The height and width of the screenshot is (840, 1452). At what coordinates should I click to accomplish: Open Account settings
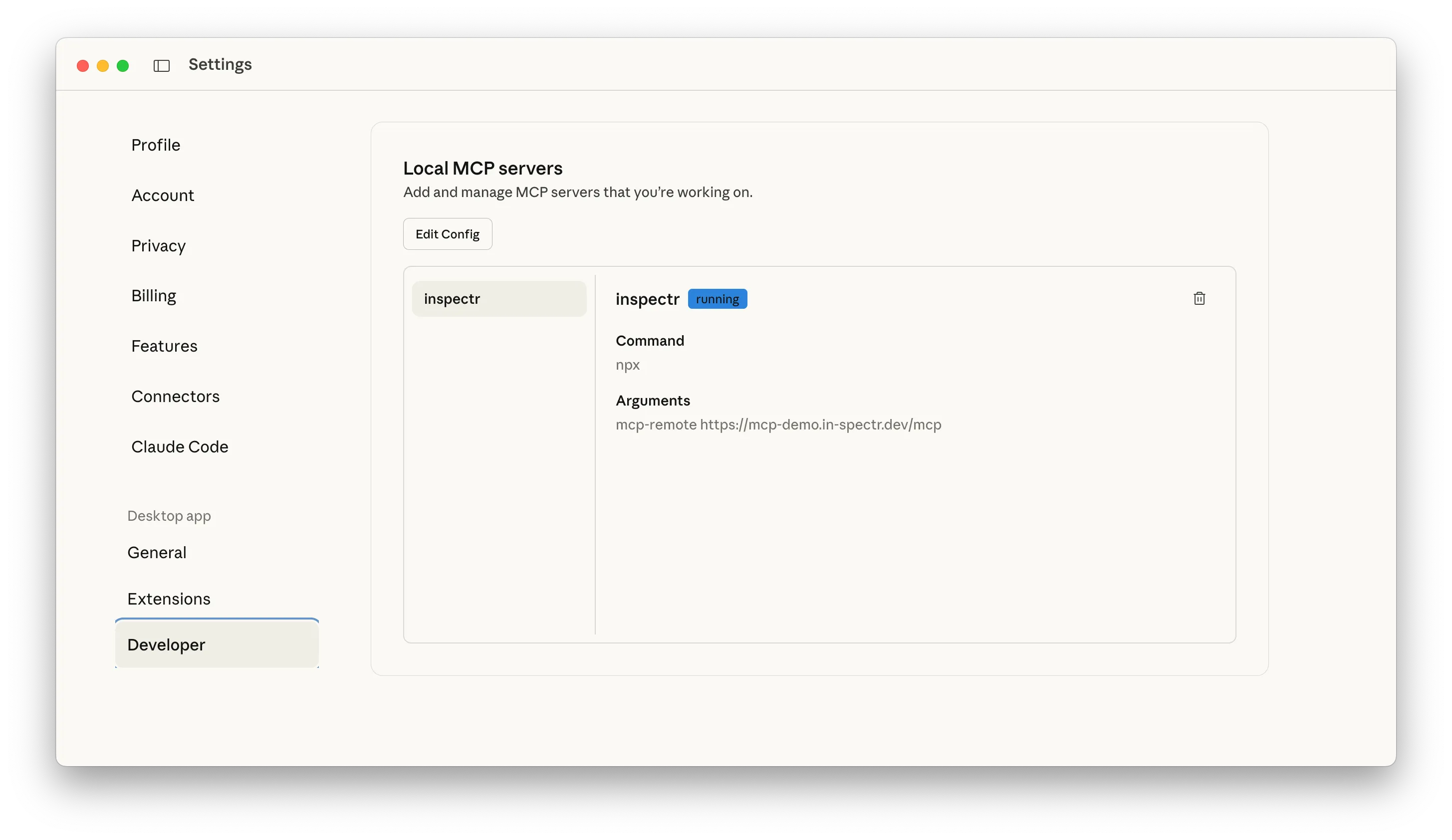coord(163,196)
